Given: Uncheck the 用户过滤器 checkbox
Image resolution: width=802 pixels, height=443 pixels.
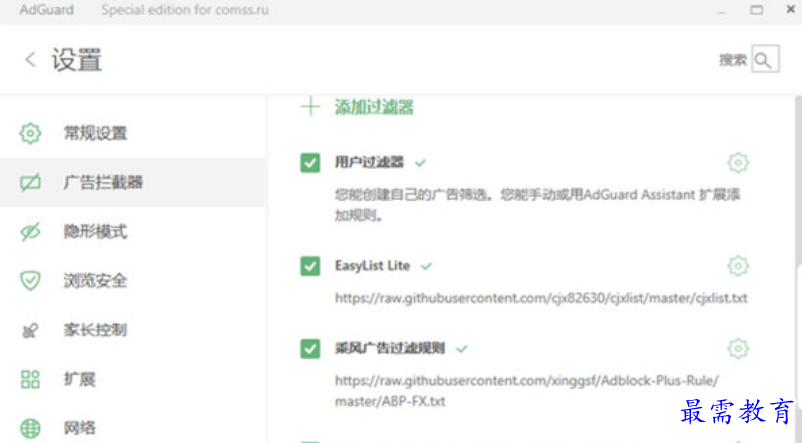Looking at the screenshot, I should pyautogui.click(x=310, y=163).
